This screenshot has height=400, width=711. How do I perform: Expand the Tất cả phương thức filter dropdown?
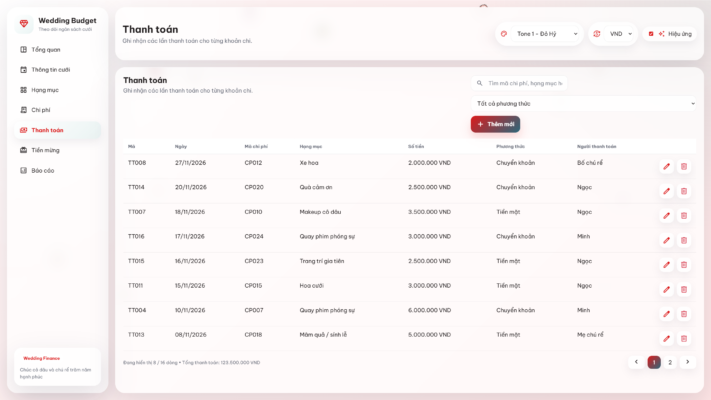point(584,104)
